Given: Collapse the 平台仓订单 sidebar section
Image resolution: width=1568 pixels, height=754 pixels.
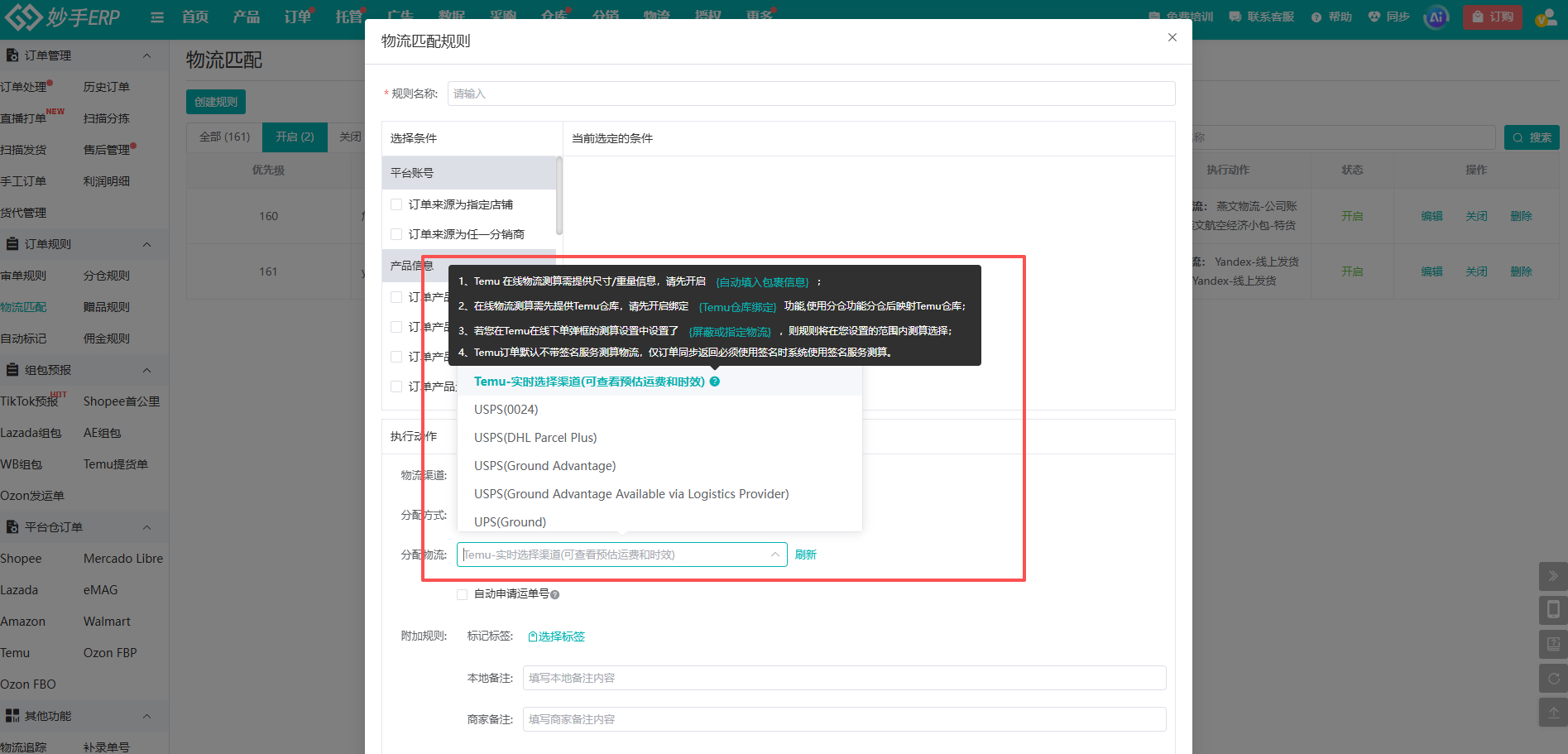Looking at the screenshot, I should [147, 527].
